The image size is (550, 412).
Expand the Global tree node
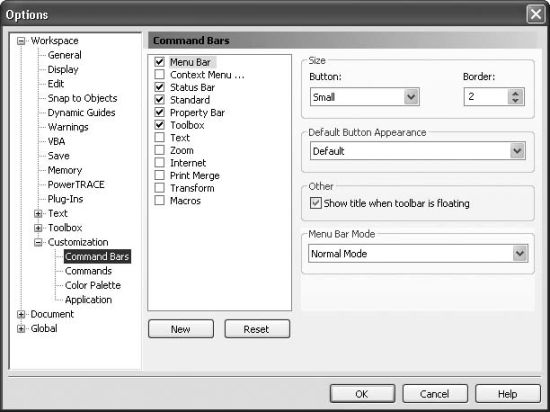tap(21, 329)
